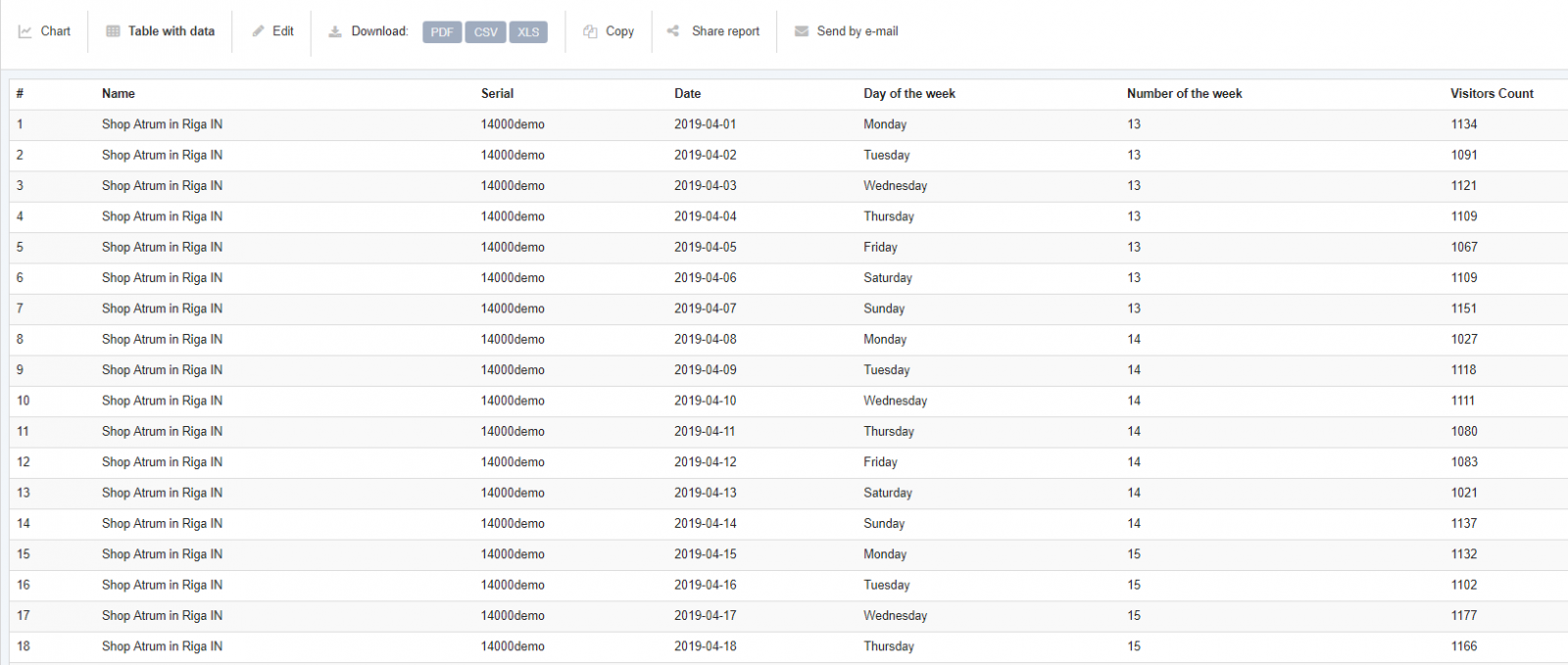The width and height of the screenshot is (1568, 665).
Task: Sort by Visitors Count column header
Action: coord(1492,94)
